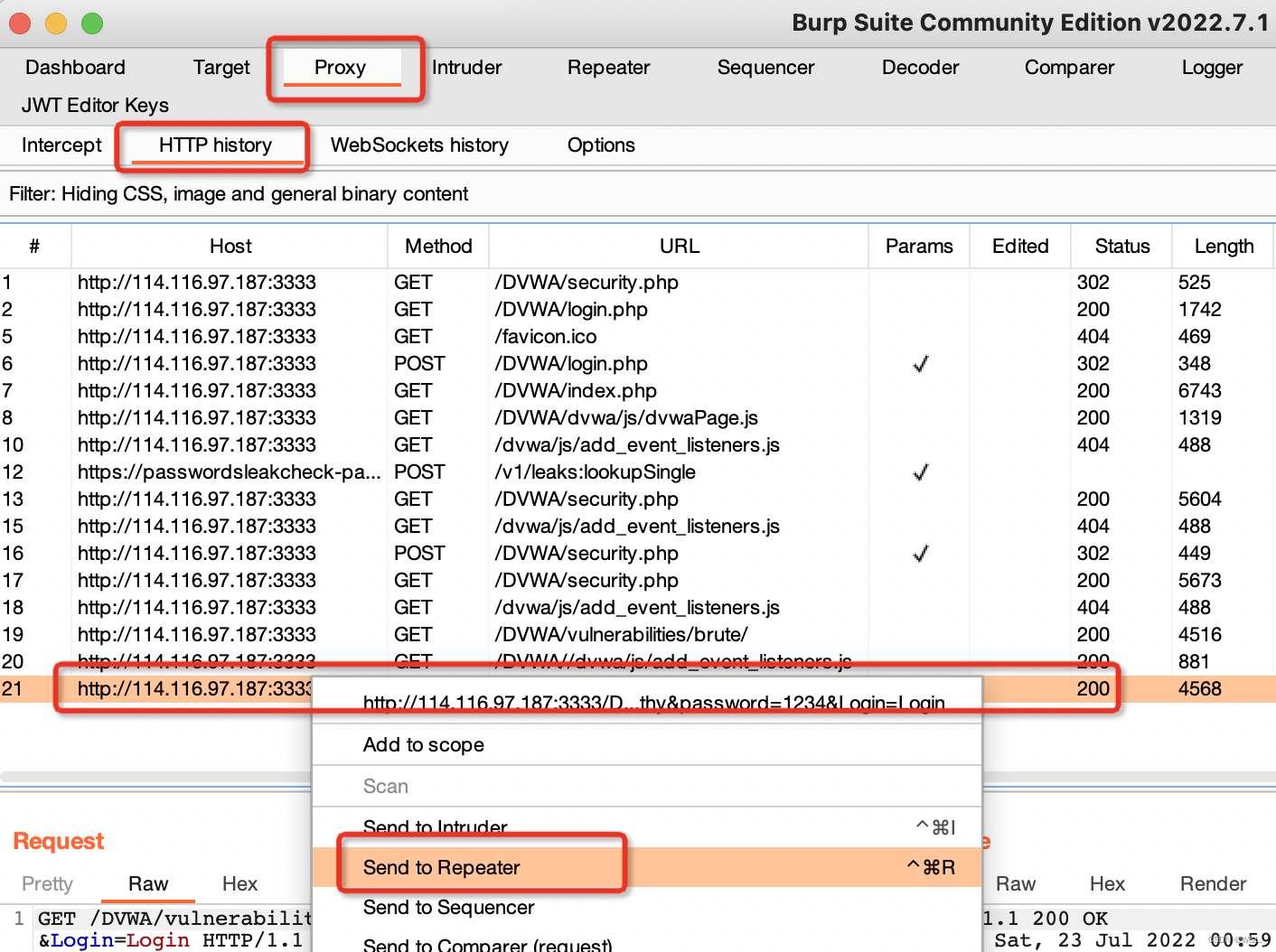Switch request view to Raw
The height and width of the screenshot is (952, 1276).
148,884
